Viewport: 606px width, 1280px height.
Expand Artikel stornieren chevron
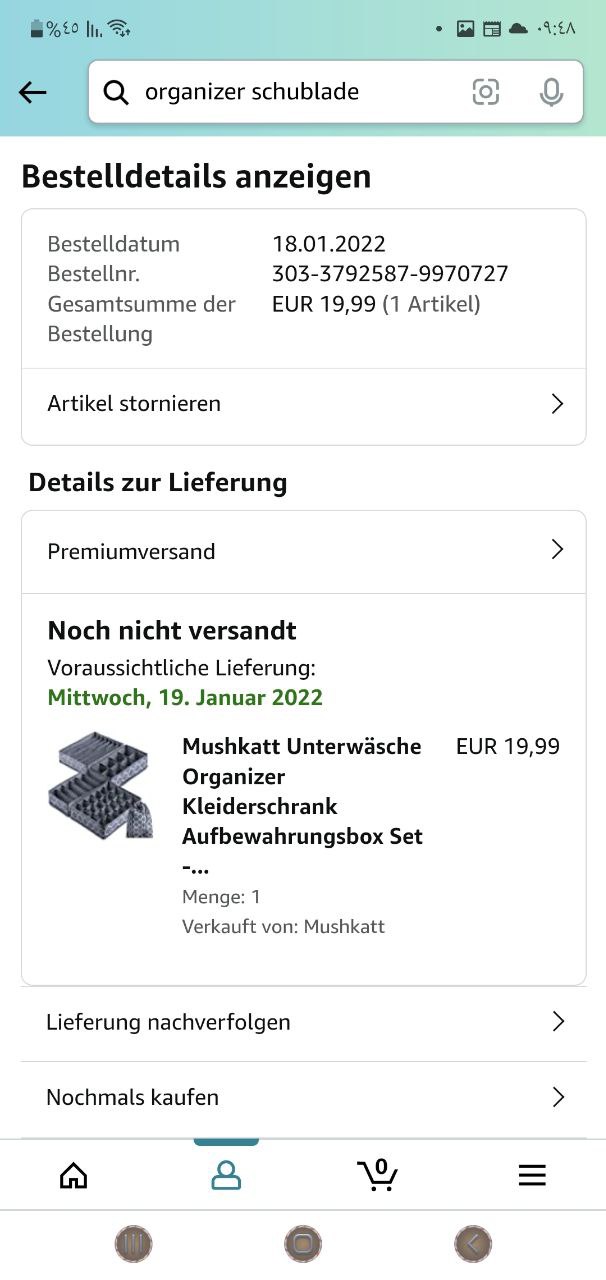pyautogui.click(x=558, y=404)
